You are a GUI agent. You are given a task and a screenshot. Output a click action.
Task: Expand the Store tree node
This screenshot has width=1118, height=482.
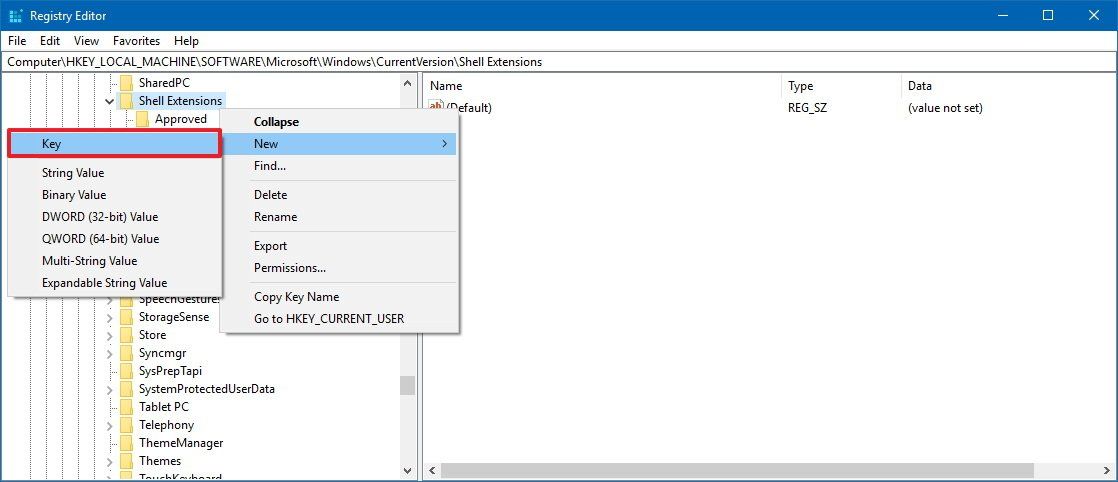pyautogui.click(x=109, y=335)
